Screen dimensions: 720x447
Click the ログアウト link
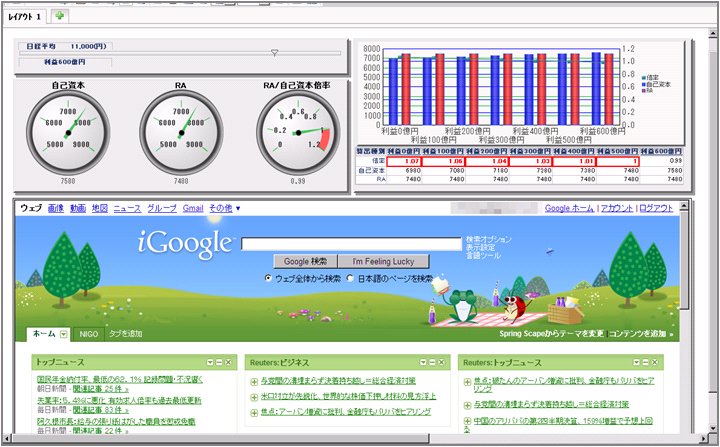click(x=656, y=209)
